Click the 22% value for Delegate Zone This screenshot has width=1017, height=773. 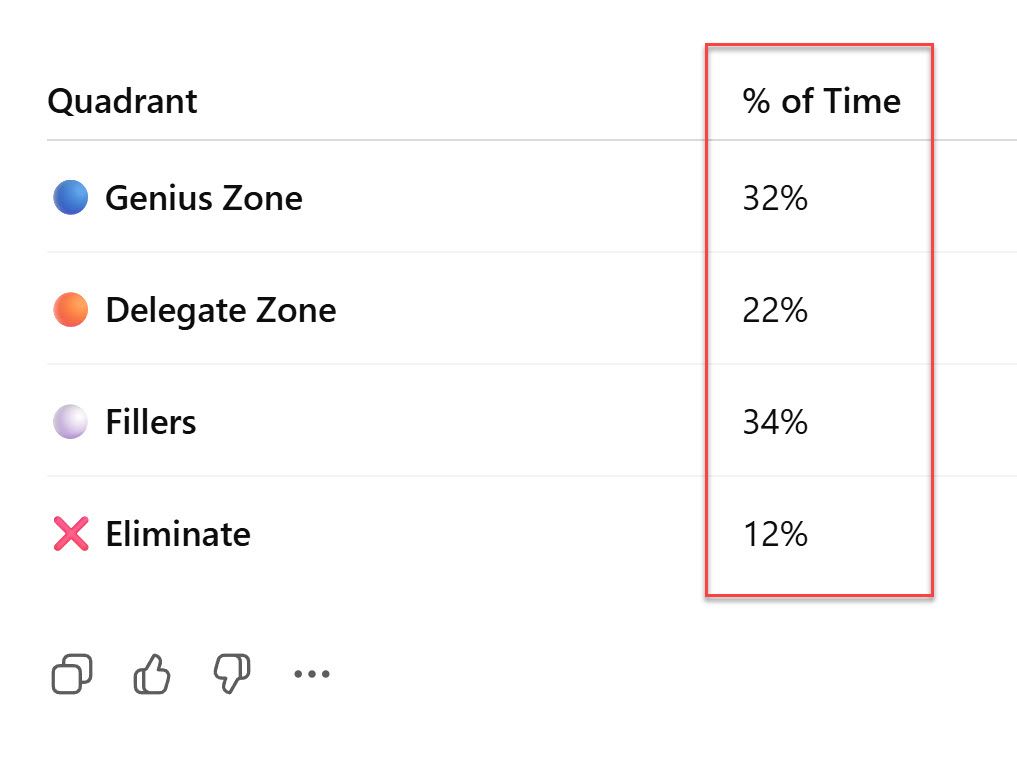coord(775,310)
